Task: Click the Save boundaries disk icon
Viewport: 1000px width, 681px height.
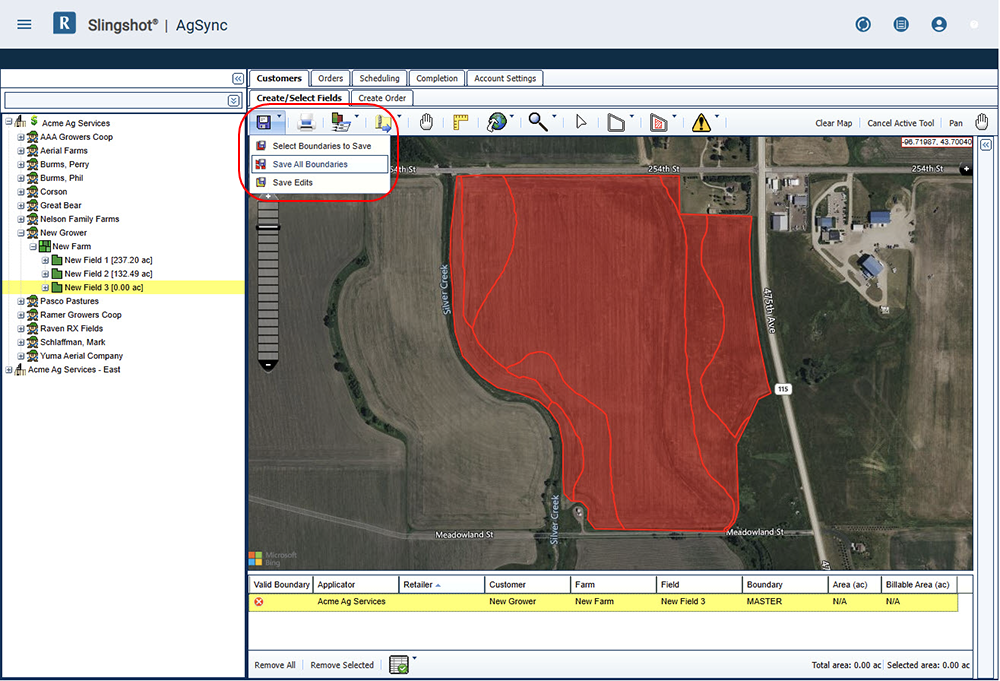Action: (263, 122)
